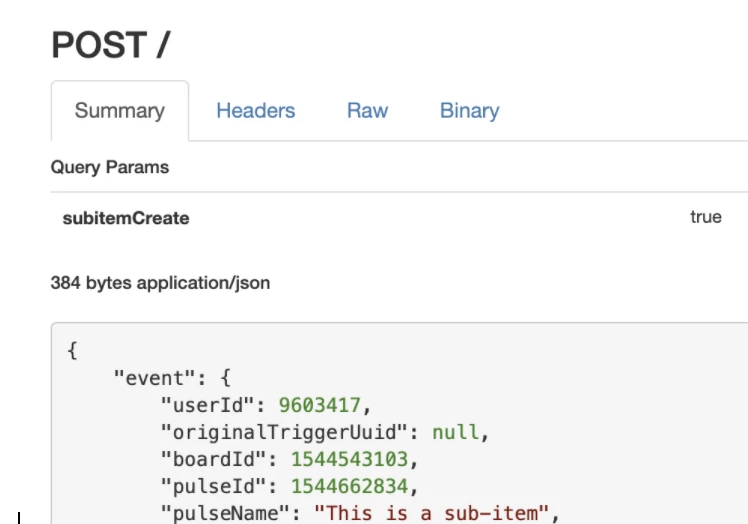Click the POST / request heading

[111, 45]
